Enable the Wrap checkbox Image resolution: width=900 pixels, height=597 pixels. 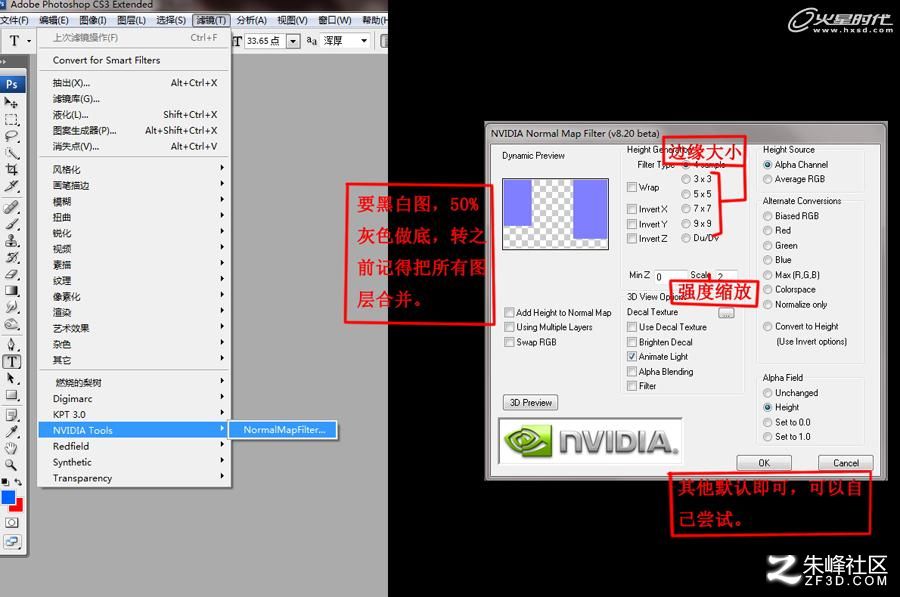point(632,187)
